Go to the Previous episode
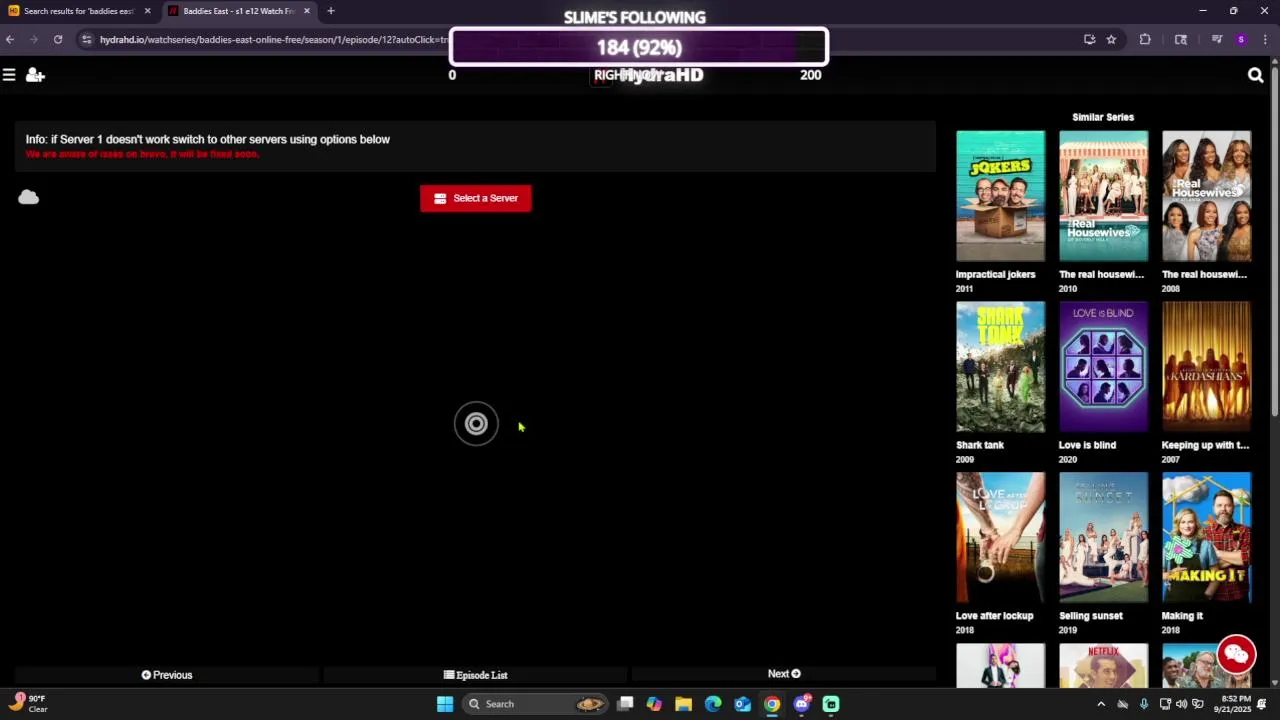 point(167,675)
